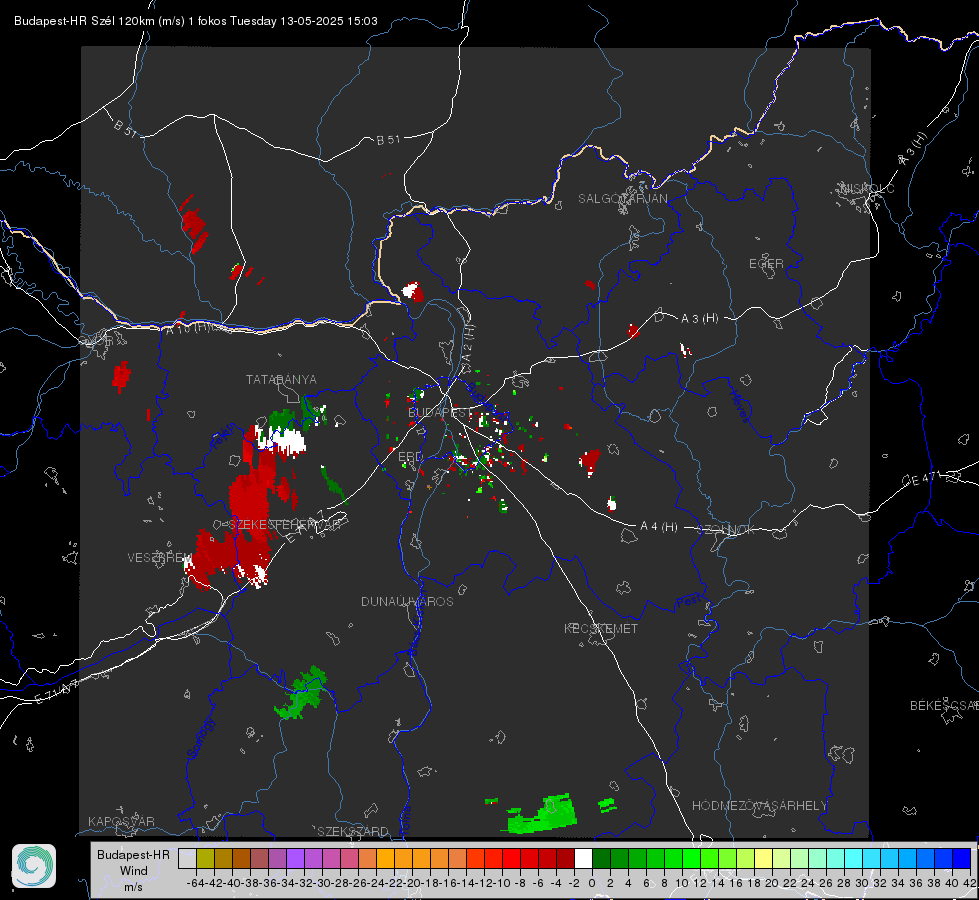Click the 'Budapest-HR Wind m/s' legend label
The image size is (979, 900).
click(x=133, y=871)
